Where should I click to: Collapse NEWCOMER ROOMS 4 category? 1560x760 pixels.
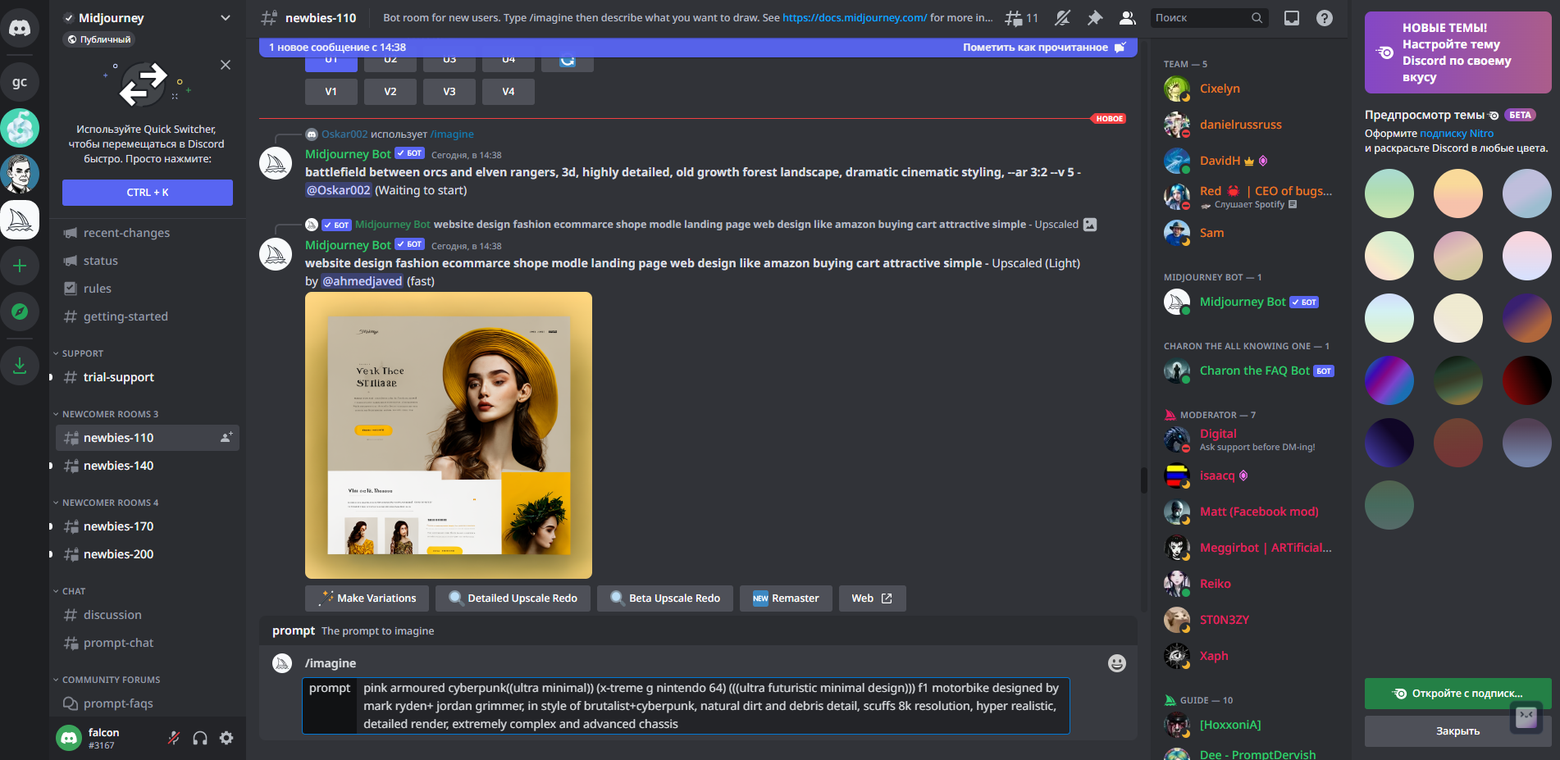[106, 502]
